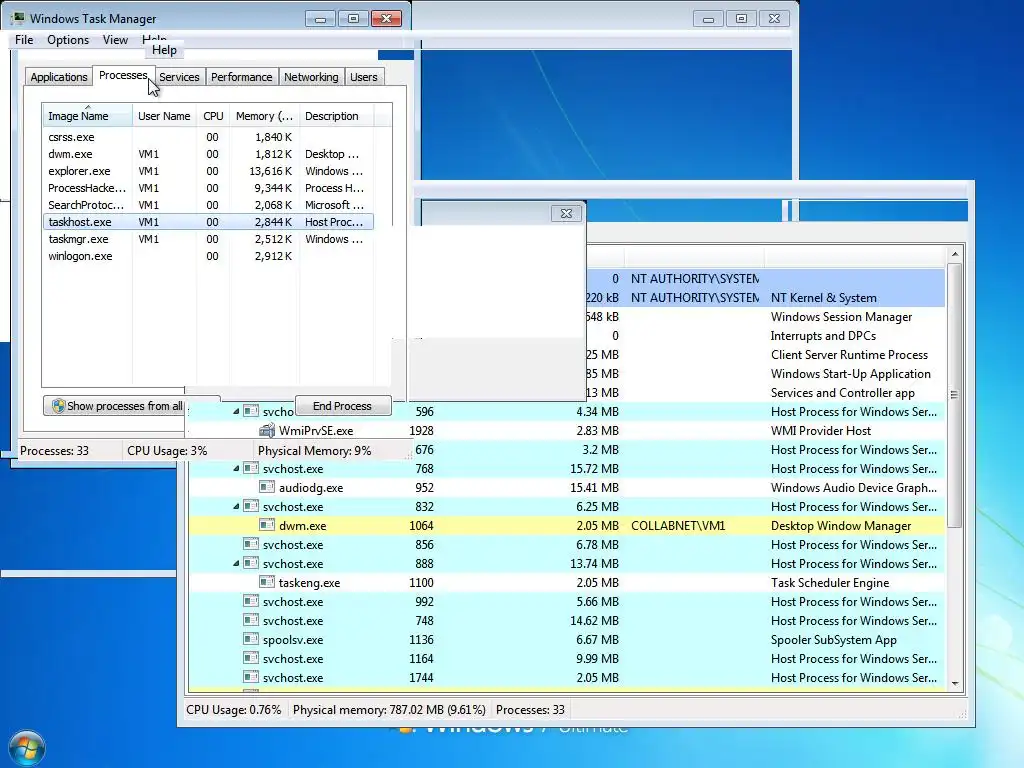1024x768 pixels.
Task: Collapse svchost.exe tree node with PID 768
Action: 236,468
